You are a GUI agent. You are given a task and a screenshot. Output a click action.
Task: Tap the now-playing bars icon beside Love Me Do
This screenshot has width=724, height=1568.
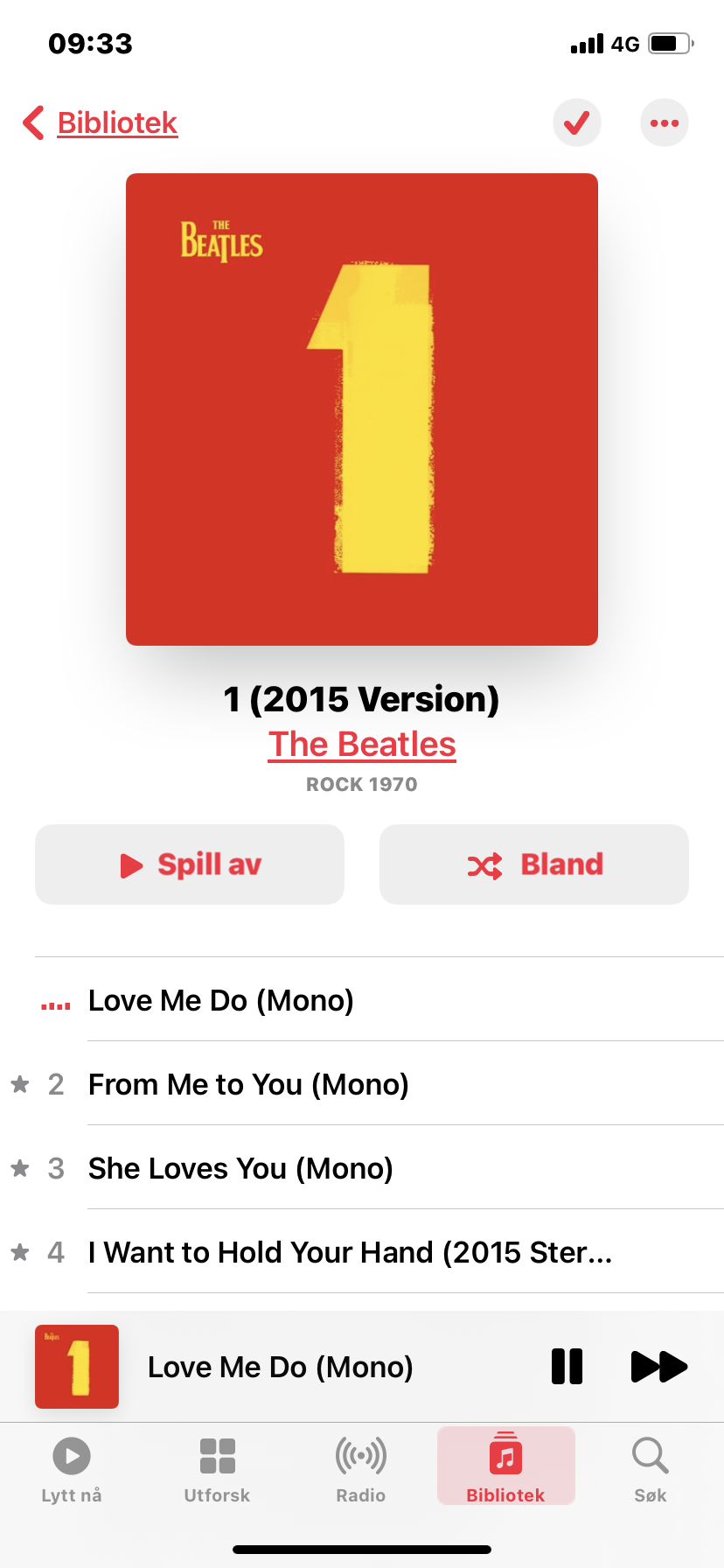[56, 1004]
